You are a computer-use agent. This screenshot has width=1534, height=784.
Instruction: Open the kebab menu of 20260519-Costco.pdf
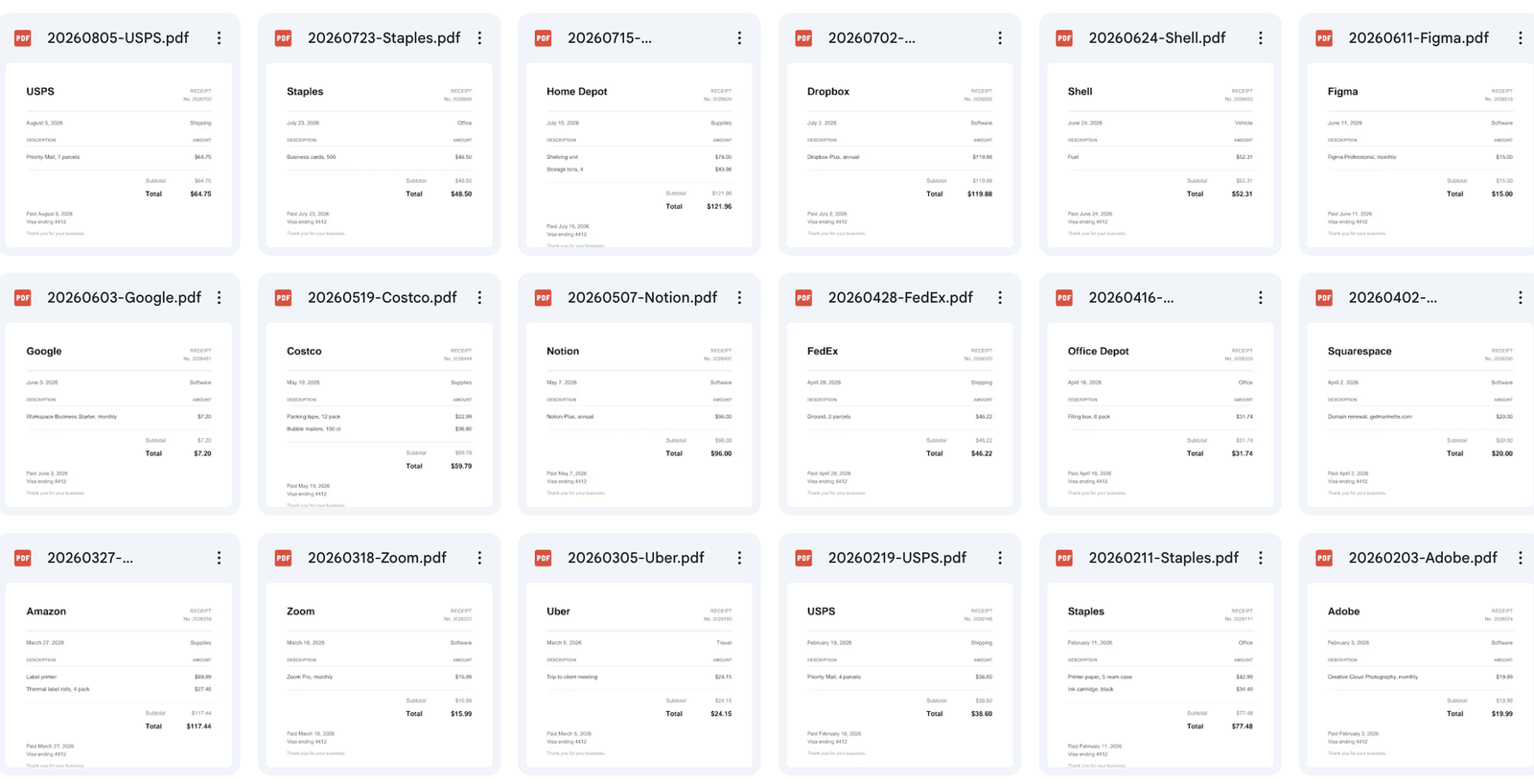tap(479, 298)
